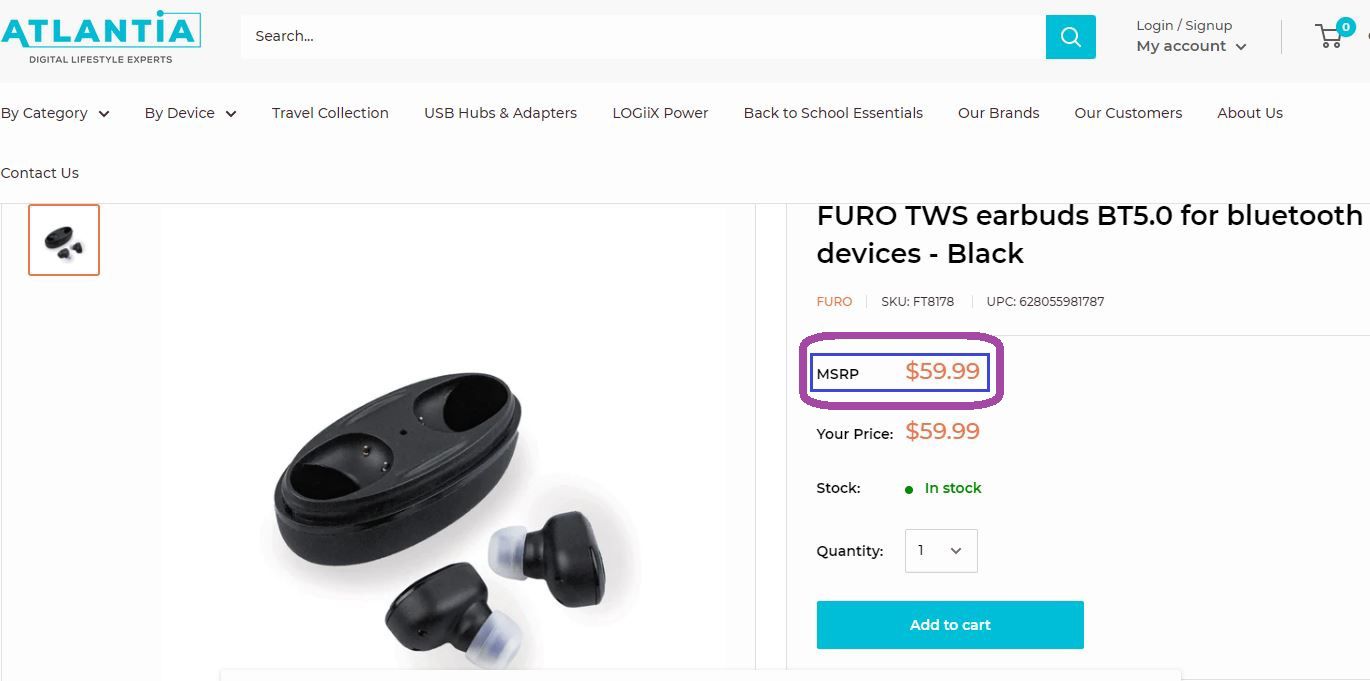The height and width of the screenshot is (681, 1370).
Task: Click the search magnifier button
Action: point(1070,37)
